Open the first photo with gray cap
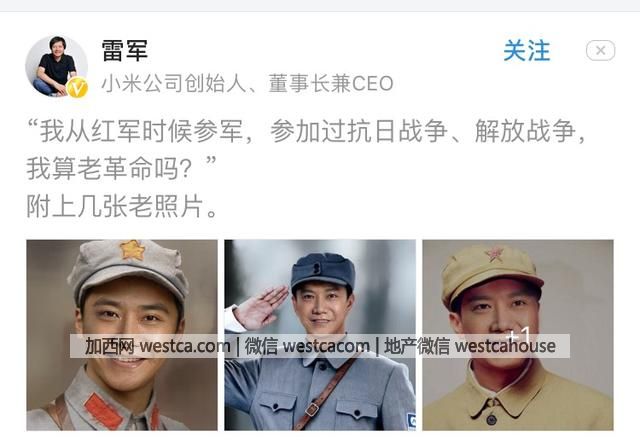Viewport: 640px width, 446px height. 122,335
